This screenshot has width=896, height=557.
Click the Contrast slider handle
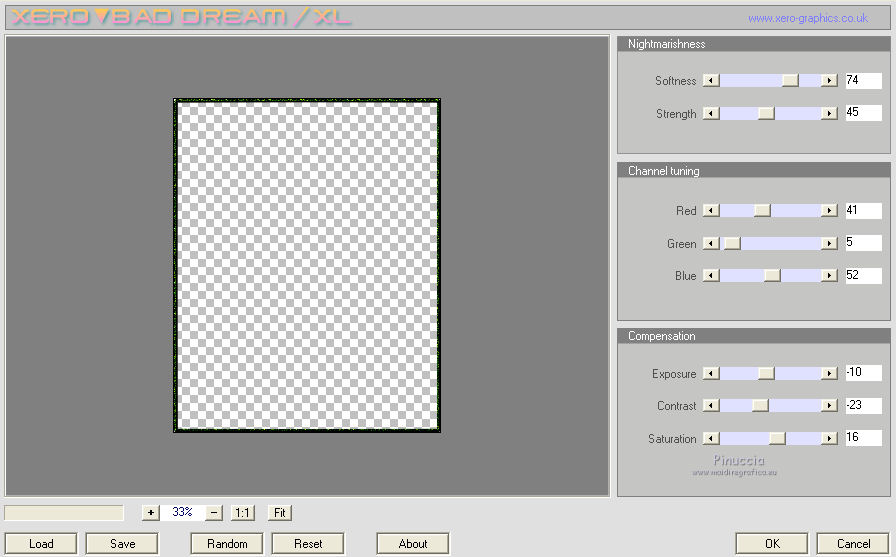[x=761, y=406]
